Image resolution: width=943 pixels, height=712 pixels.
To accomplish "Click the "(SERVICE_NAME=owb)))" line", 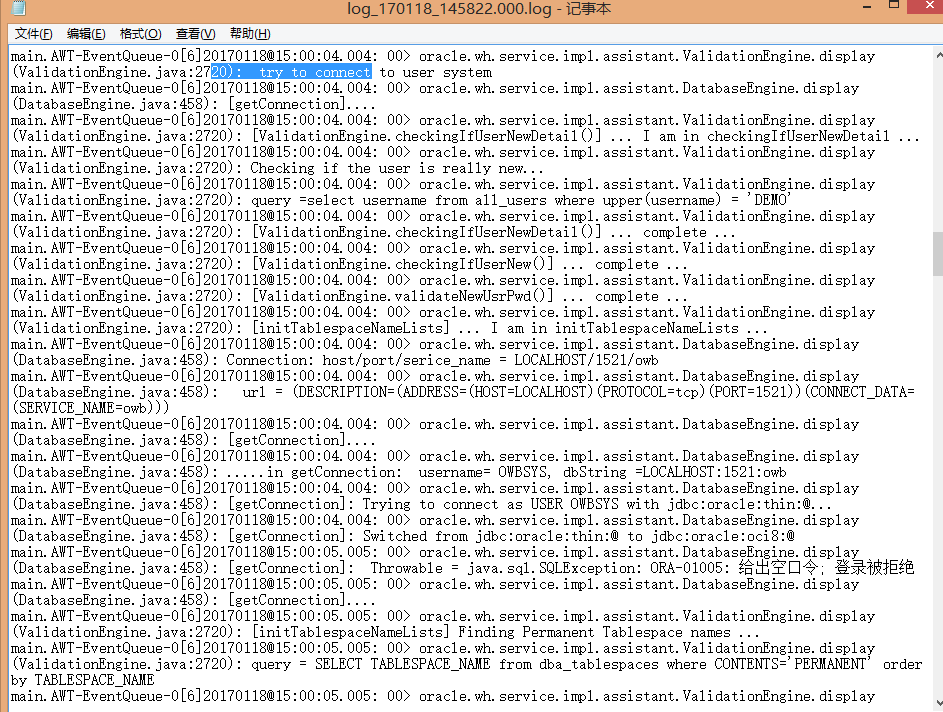I will (x=91, y=408).
